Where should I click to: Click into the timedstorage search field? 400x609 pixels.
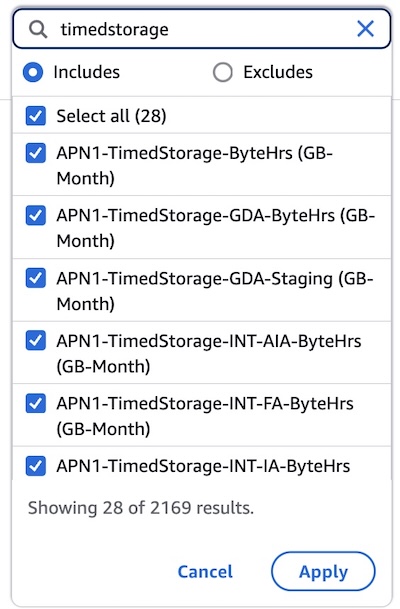tap(202, 29)
